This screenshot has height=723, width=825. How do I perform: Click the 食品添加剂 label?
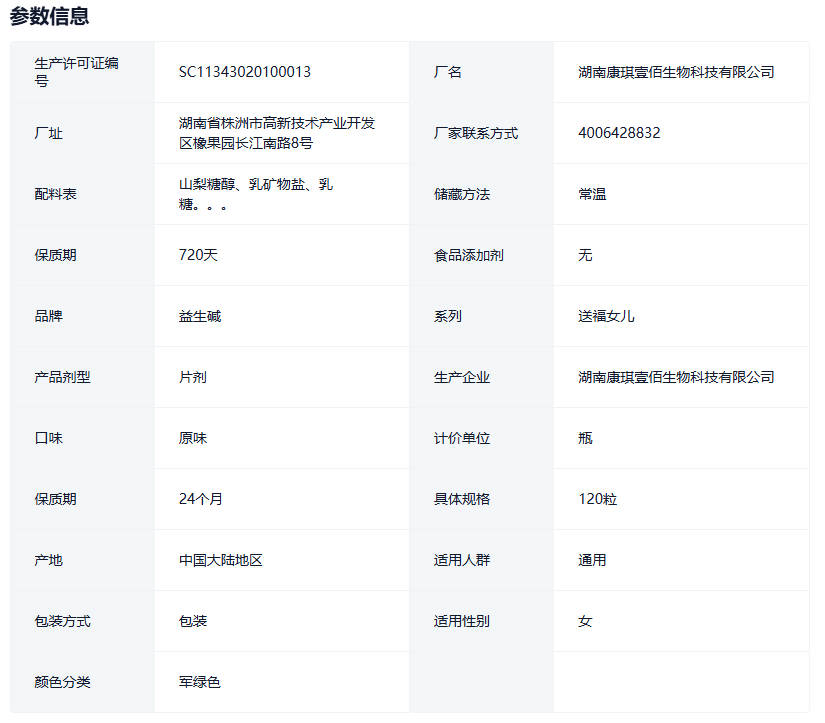(468, 255)
